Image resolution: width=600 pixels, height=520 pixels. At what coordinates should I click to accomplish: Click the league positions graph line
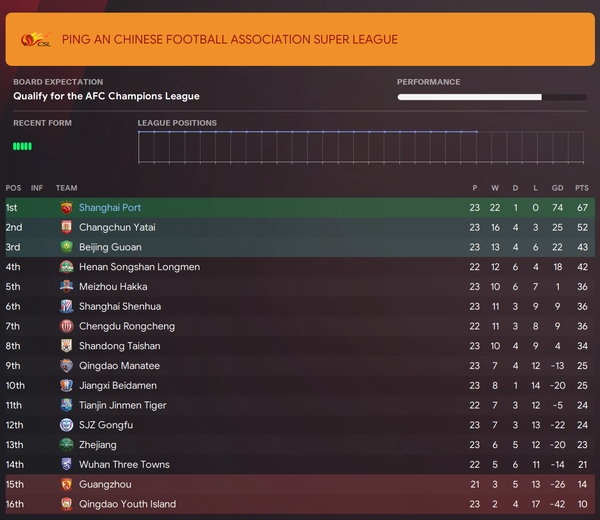coord(308,132)
